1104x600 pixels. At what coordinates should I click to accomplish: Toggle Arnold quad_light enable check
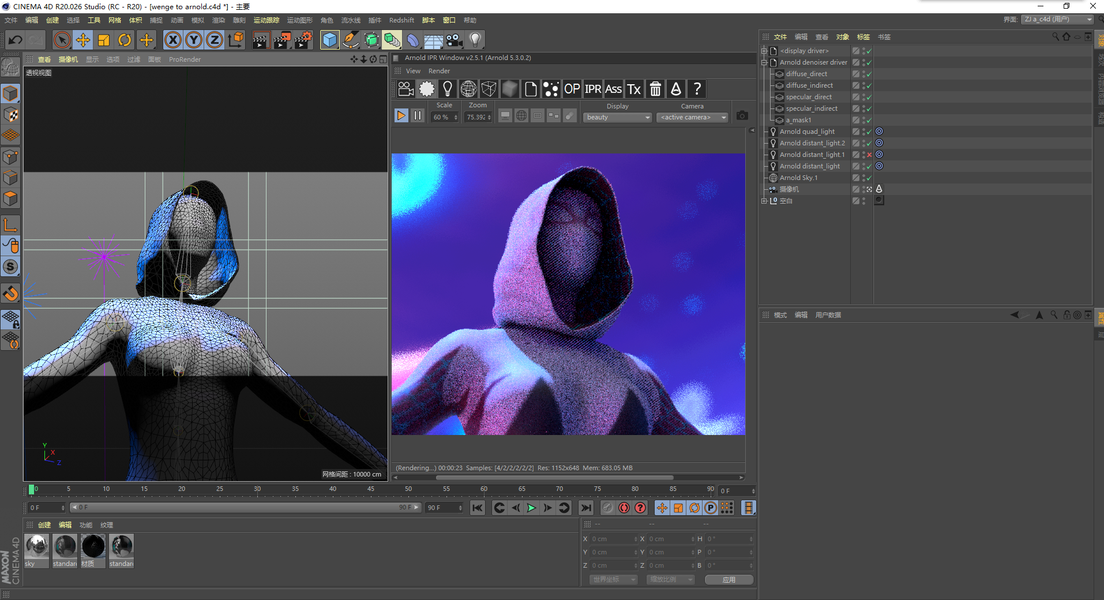point(869,132)
